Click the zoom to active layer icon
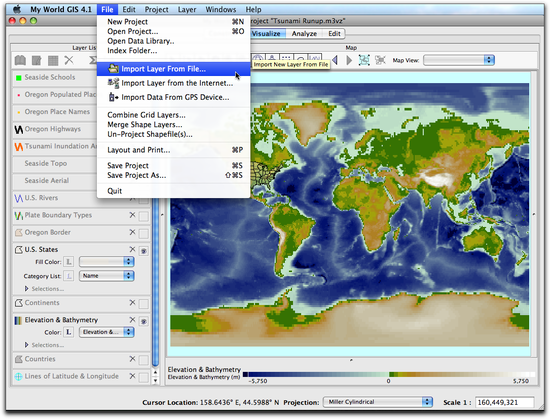Image resolution: width=550 pixels, height=419 pixels. pos(380,60)
